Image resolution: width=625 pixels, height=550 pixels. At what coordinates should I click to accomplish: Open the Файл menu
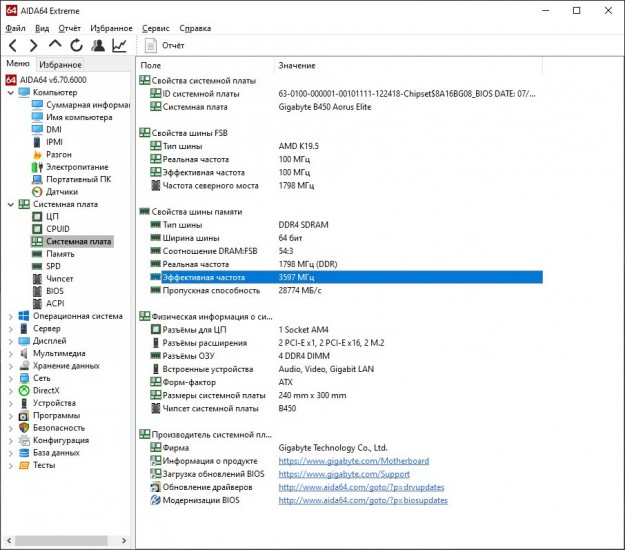click(15, 29)
